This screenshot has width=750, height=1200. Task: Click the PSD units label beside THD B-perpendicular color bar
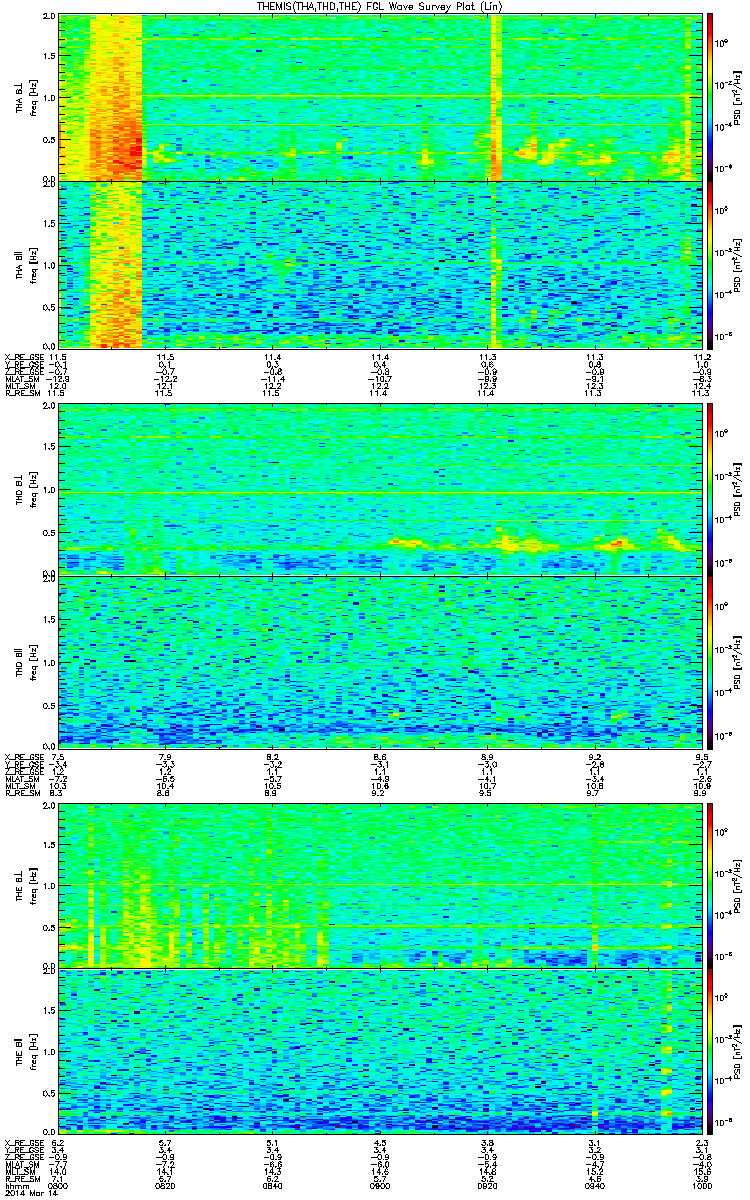coord(738,490)
